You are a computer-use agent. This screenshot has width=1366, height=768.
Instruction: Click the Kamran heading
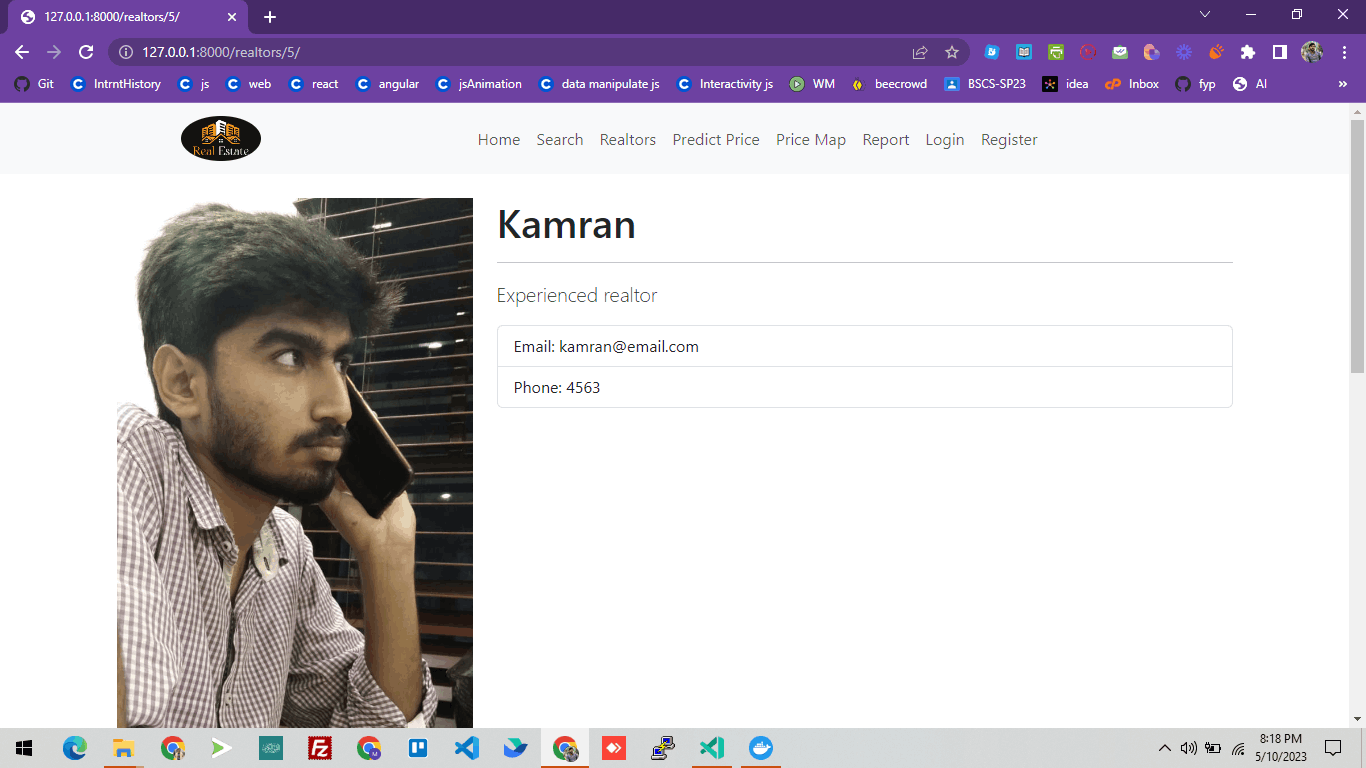click(x=566, y=224)
